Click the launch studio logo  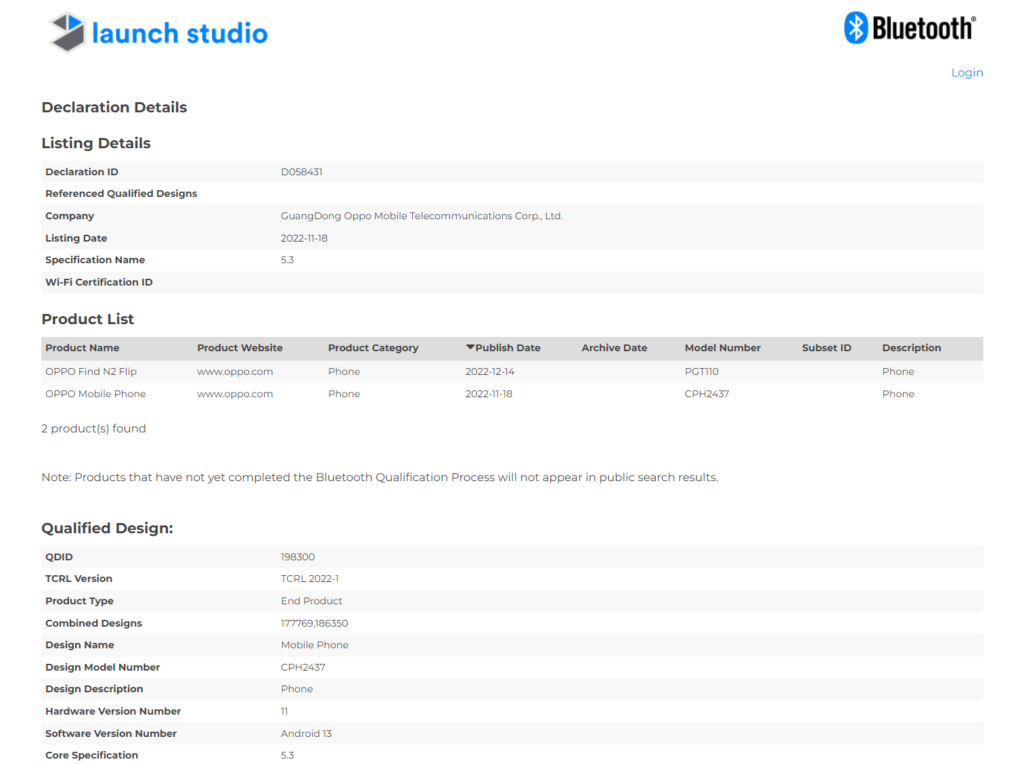tap(158, 32)
